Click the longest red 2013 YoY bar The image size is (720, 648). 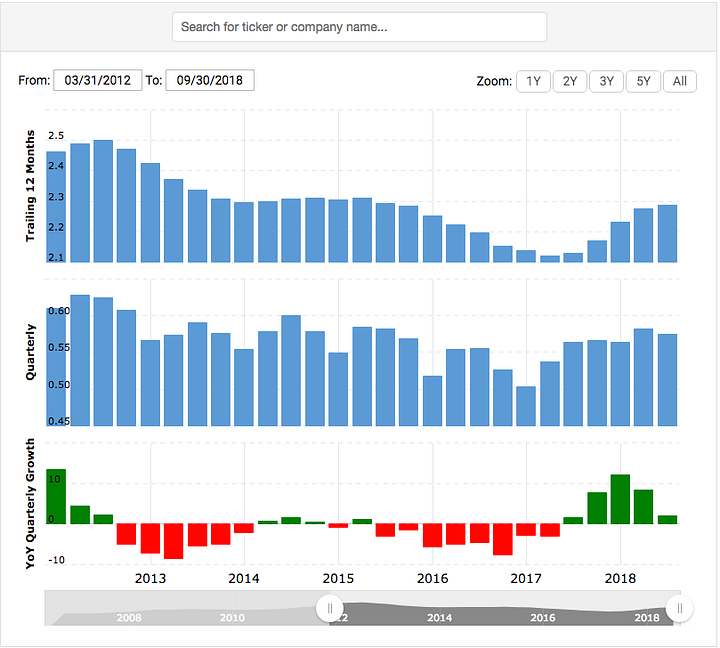[174, 541]
